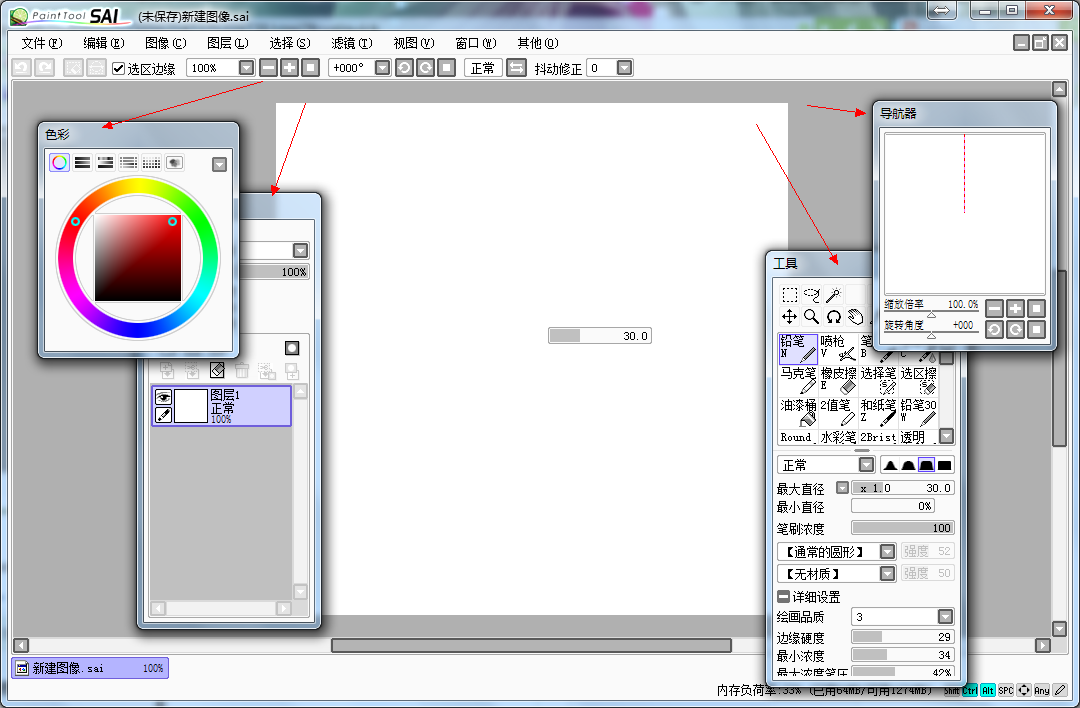Open the 文件(F) menu
1080x708 pixels.
point(41,43)
